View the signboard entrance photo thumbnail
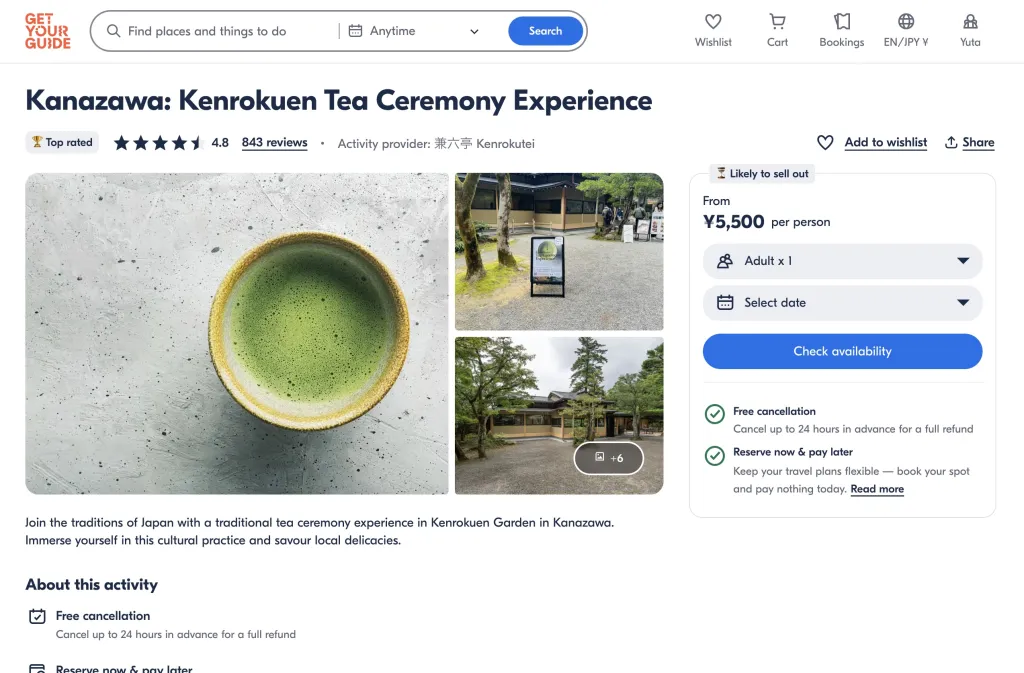 [558, 251]
